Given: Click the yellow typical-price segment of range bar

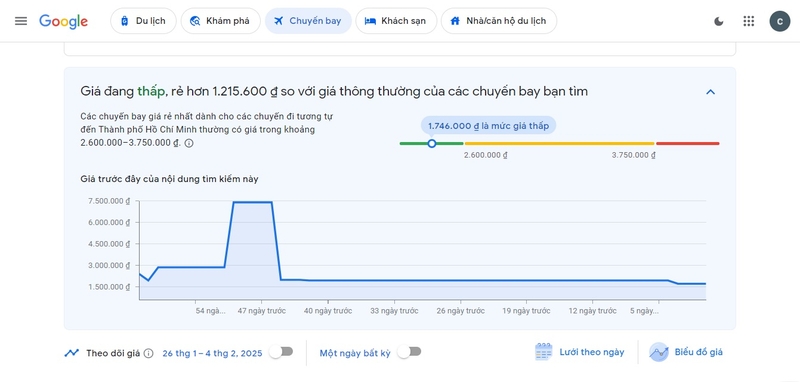Looking at the screenshot, I should tap(559, 143).
